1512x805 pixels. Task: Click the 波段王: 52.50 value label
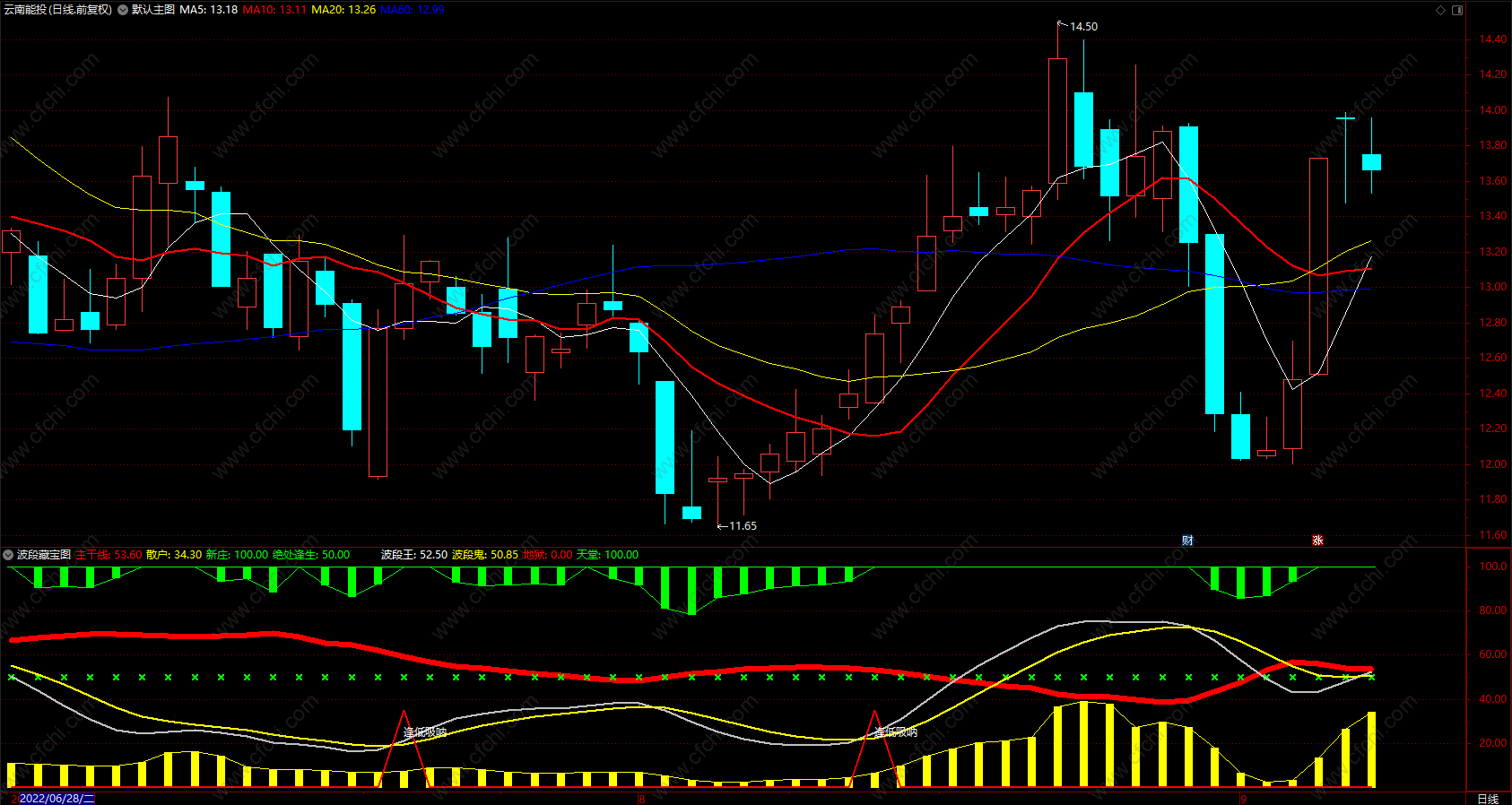pos(414,555)
